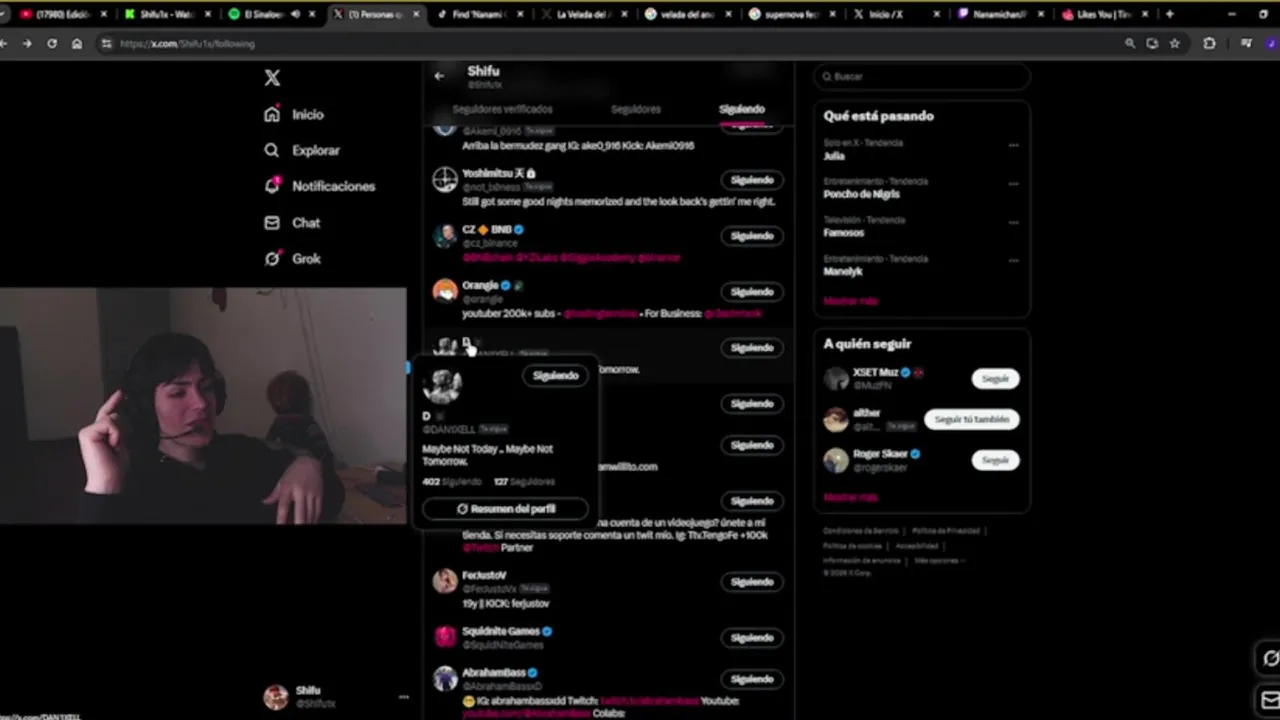Open more options for Poncho de Nigris trend
The image size is (1280, 720).
1013,184
